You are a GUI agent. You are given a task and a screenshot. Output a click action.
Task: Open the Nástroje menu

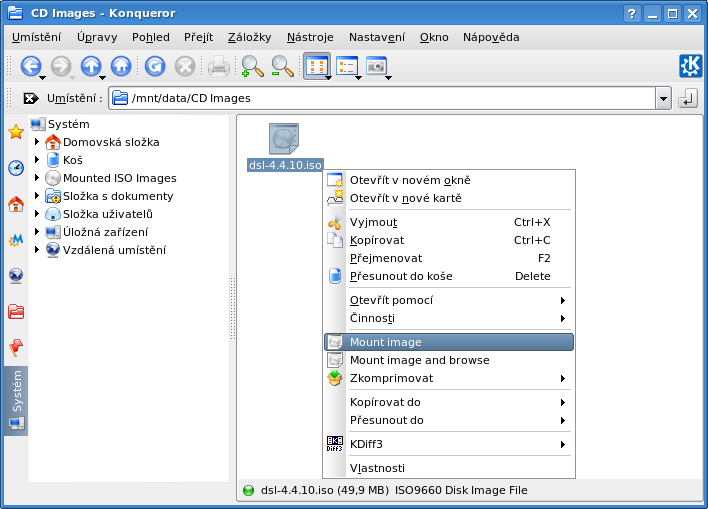pyautogui.click(x=310, y=37)
